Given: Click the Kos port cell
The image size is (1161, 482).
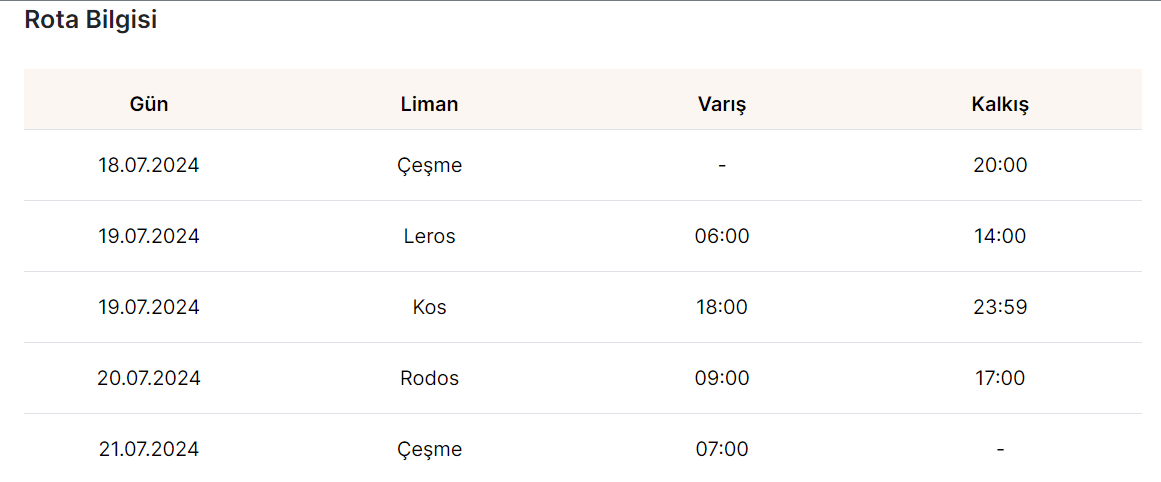Looking at the screenshot, I should tap(429, 307).
